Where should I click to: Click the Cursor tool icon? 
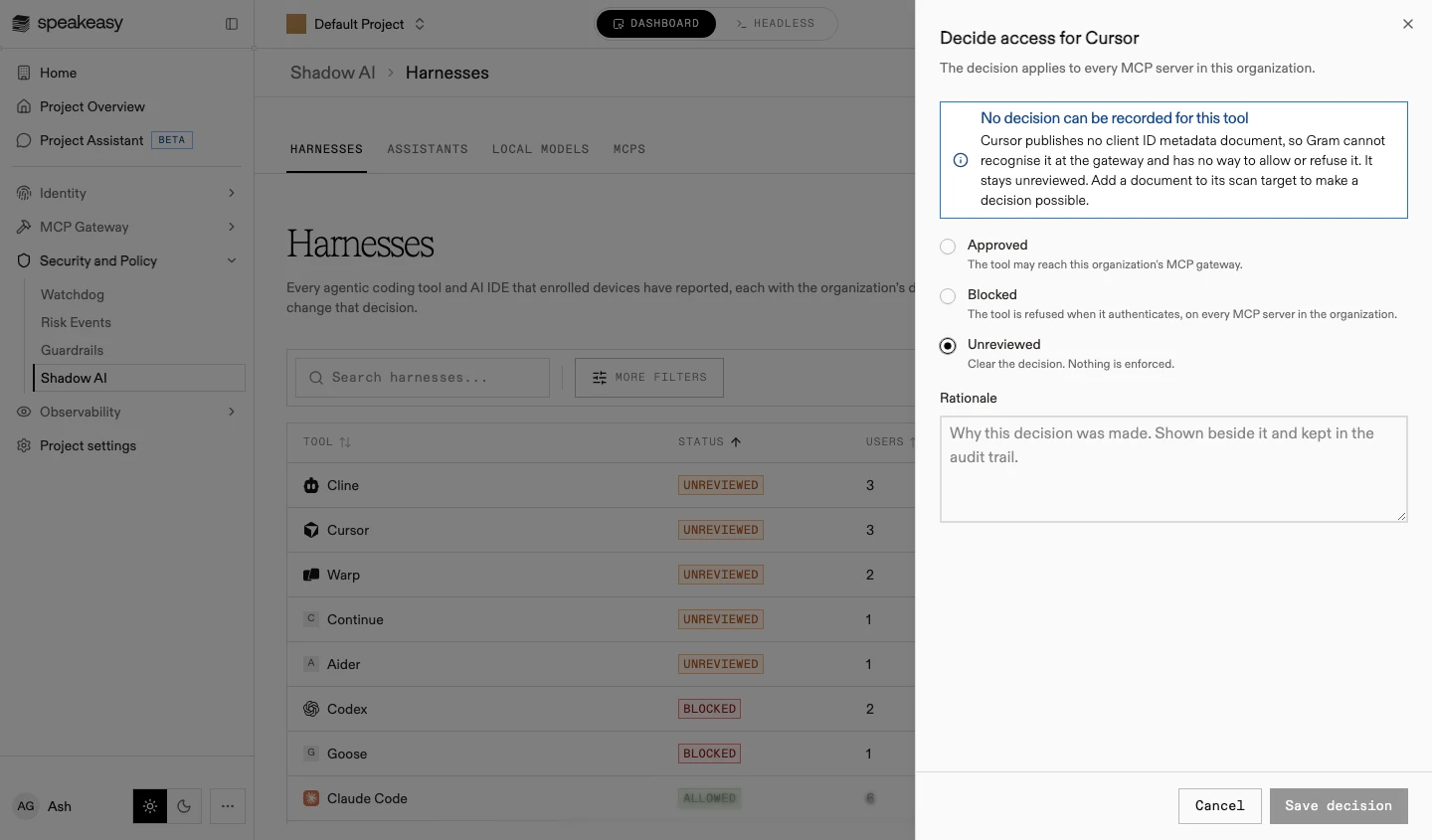[x=311, y=530]
